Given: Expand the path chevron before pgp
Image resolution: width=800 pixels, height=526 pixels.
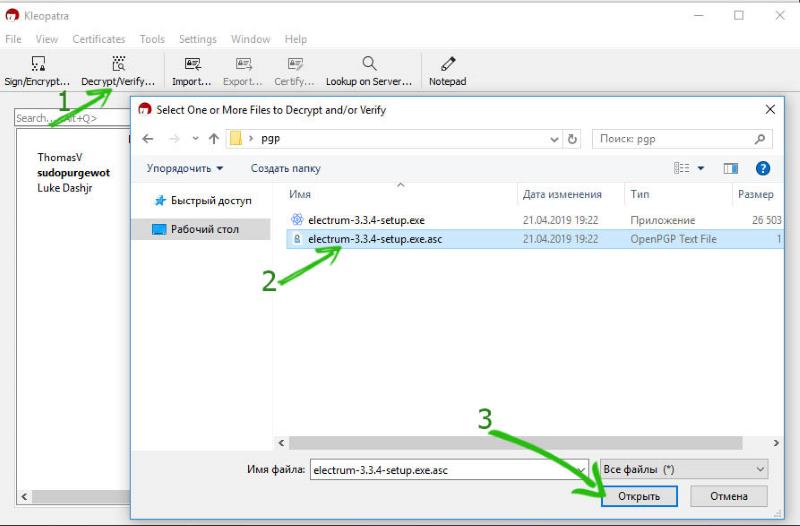Looking at the screenshot, I should [x=251, y=139].
